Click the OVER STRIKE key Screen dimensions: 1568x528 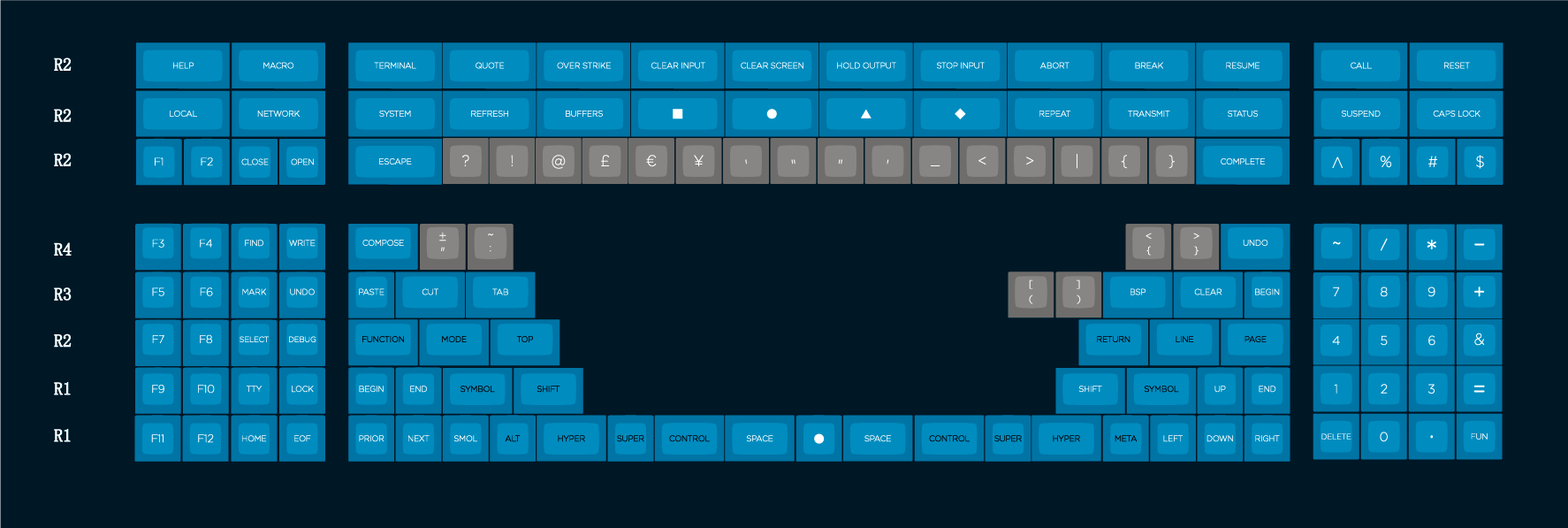pos(583,65)
